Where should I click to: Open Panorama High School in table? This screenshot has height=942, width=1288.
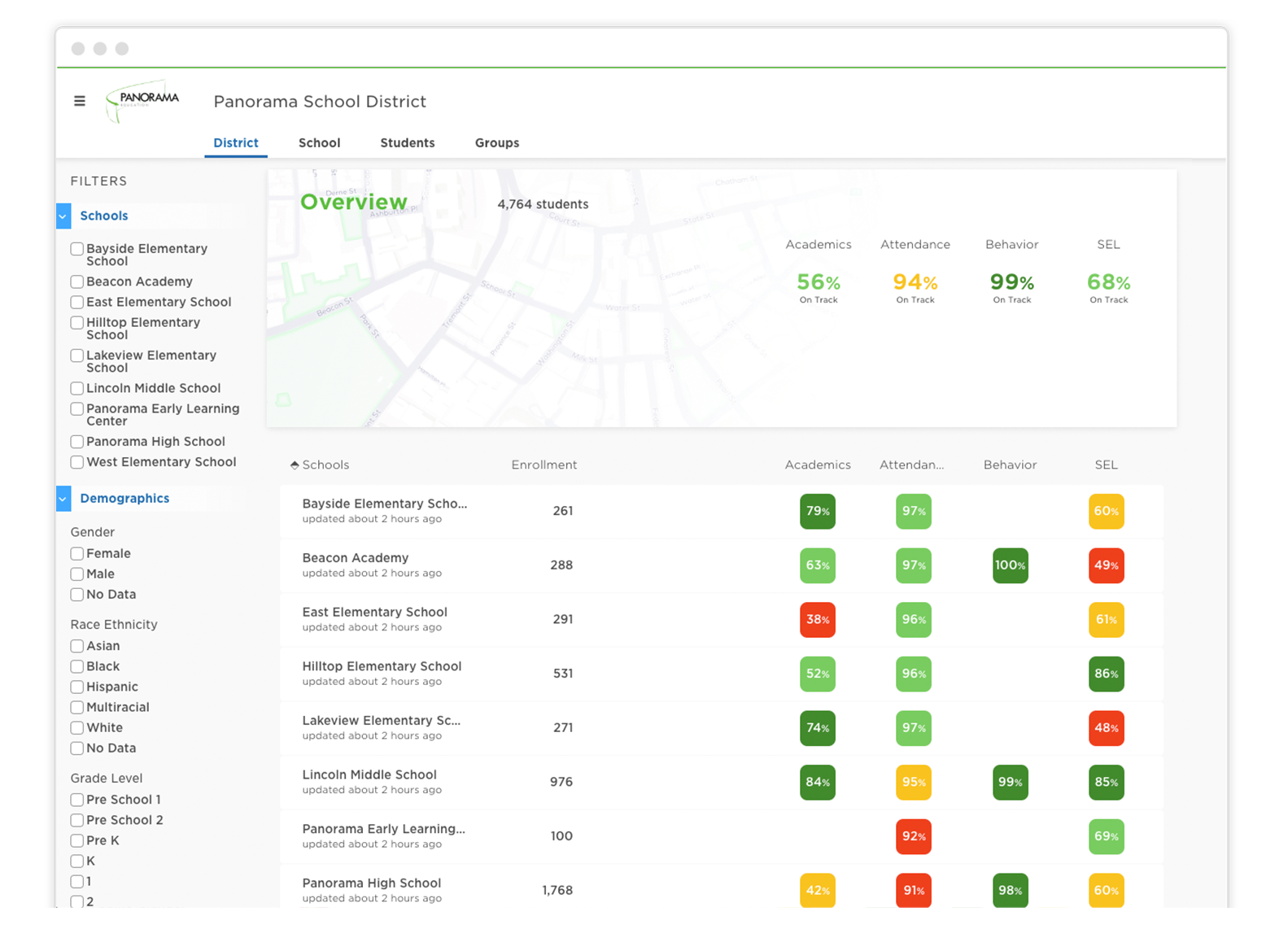(x=372, y=883)
